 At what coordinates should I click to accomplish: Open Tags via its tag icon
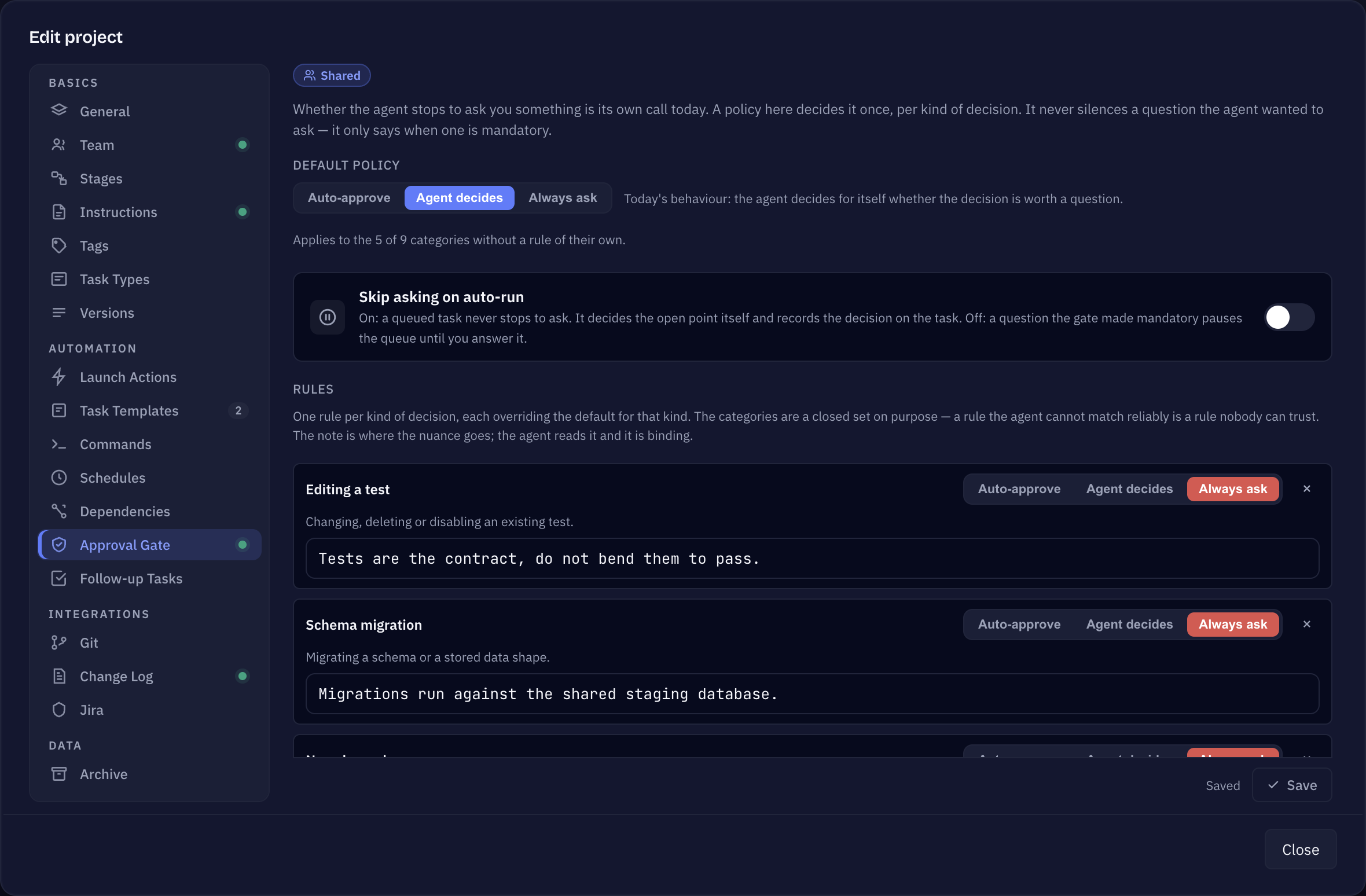click(x=59, y=245)
